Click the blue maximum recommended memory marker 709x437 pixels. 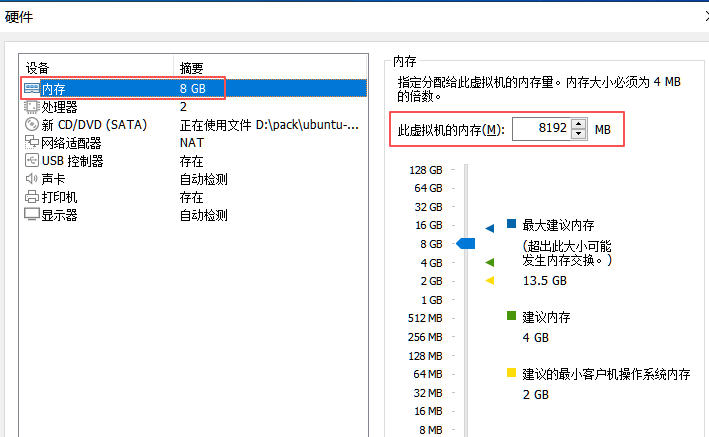(x=490, y=228)
